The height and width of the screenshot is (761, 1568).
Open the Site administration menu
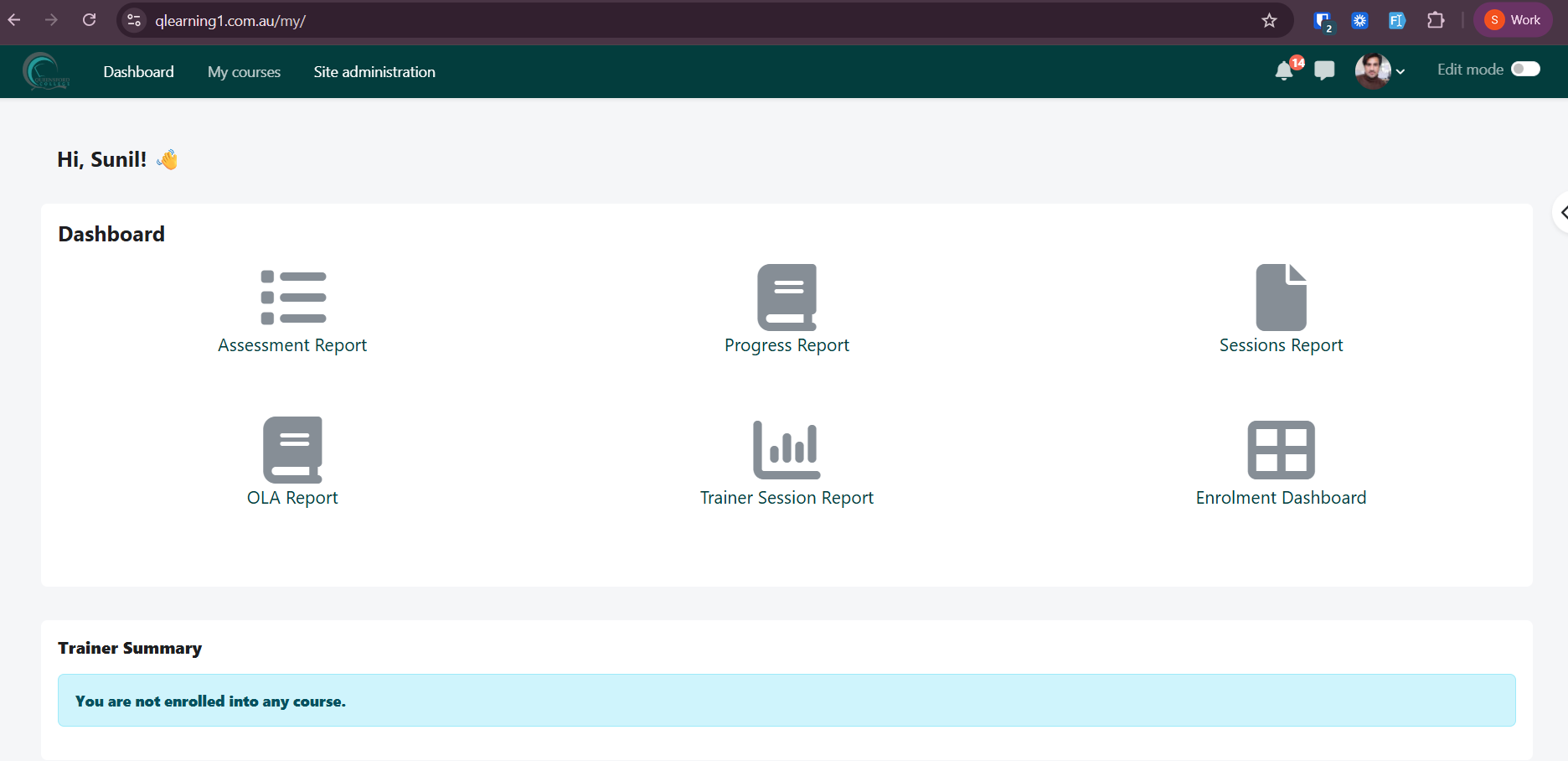coord(374,72)
